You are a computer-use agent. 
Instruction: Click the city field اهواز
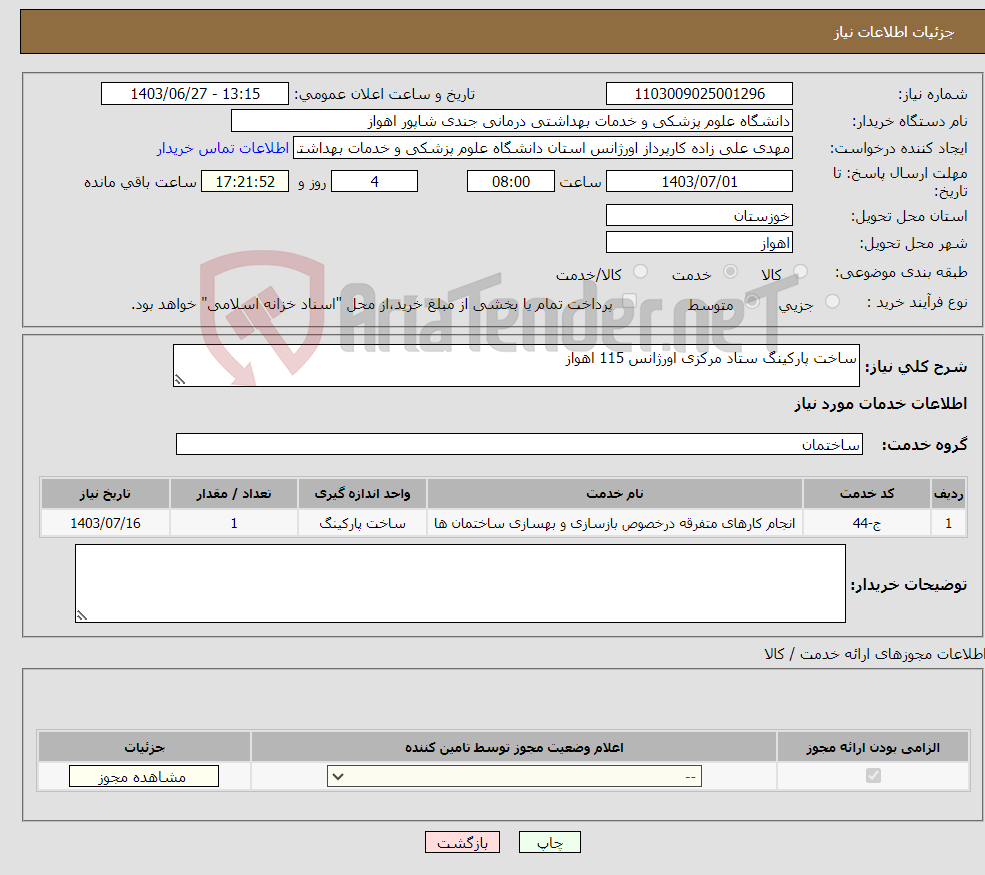pos(699,242)
